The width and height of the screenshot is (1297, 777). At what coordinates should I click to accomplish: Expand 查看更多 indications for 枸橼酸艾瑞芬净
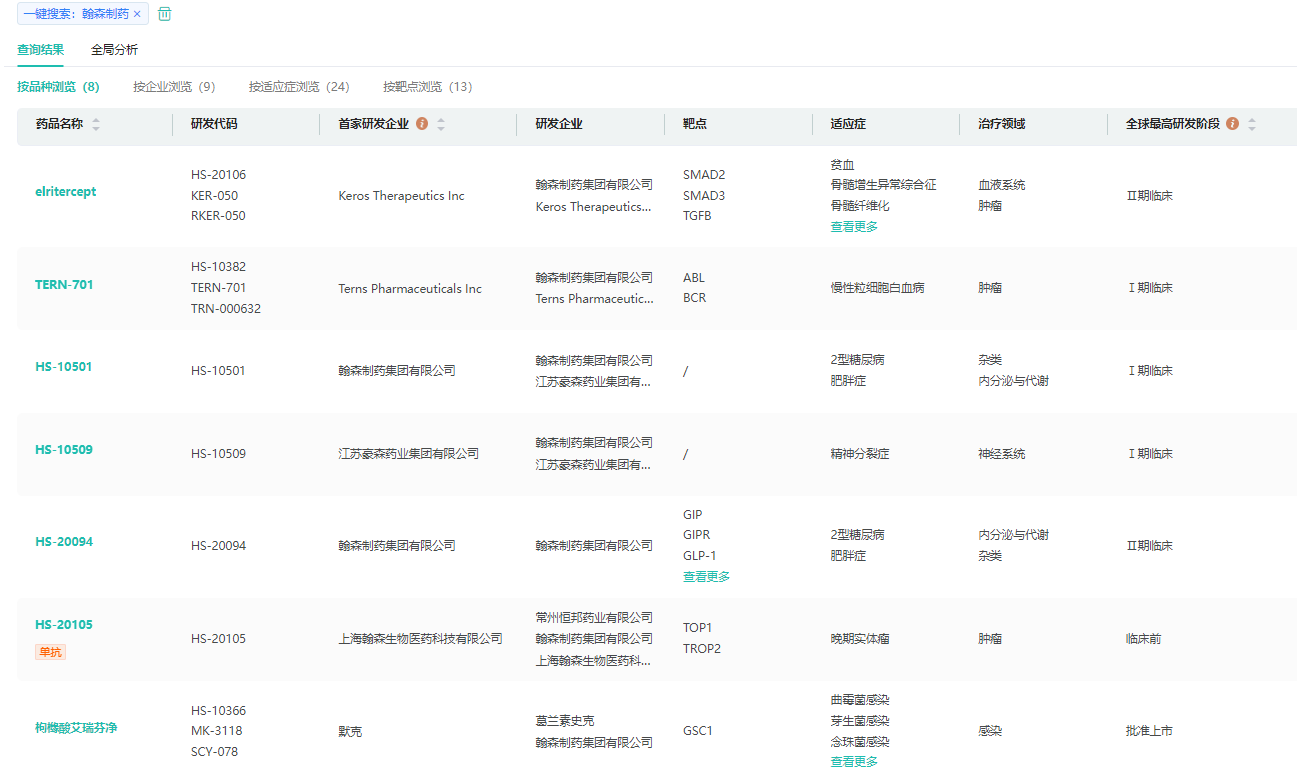pos(854,762)
